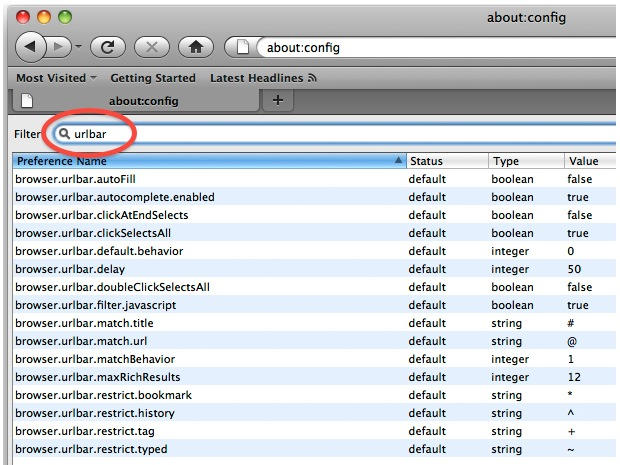Sort by the Preference Name column header
The height and width of the screenshot is (465, 620).
tap(200, 161)
